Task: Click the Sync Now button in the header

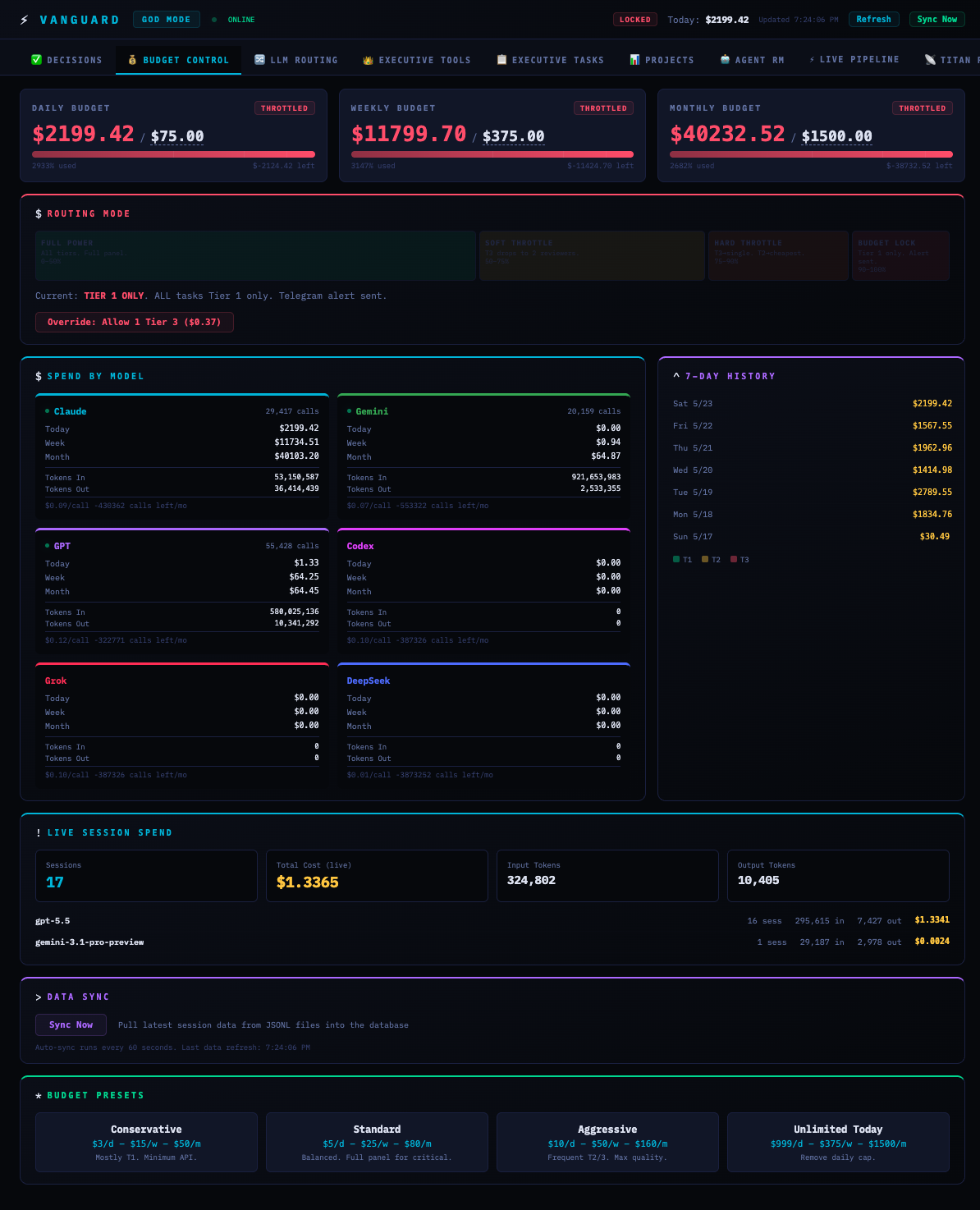Action: (x=937, y=19)
